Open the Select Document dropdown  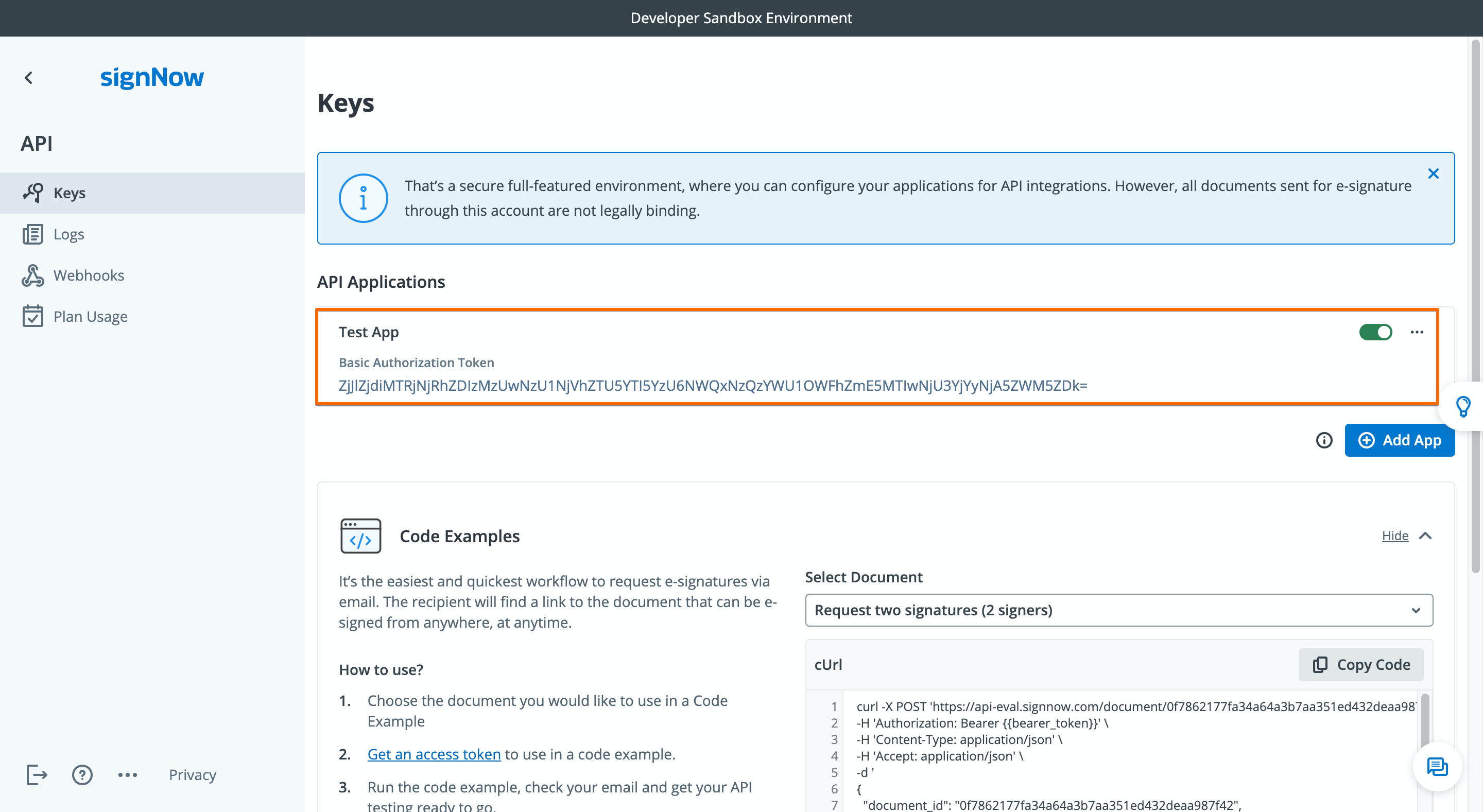[x=1118, y=610]
